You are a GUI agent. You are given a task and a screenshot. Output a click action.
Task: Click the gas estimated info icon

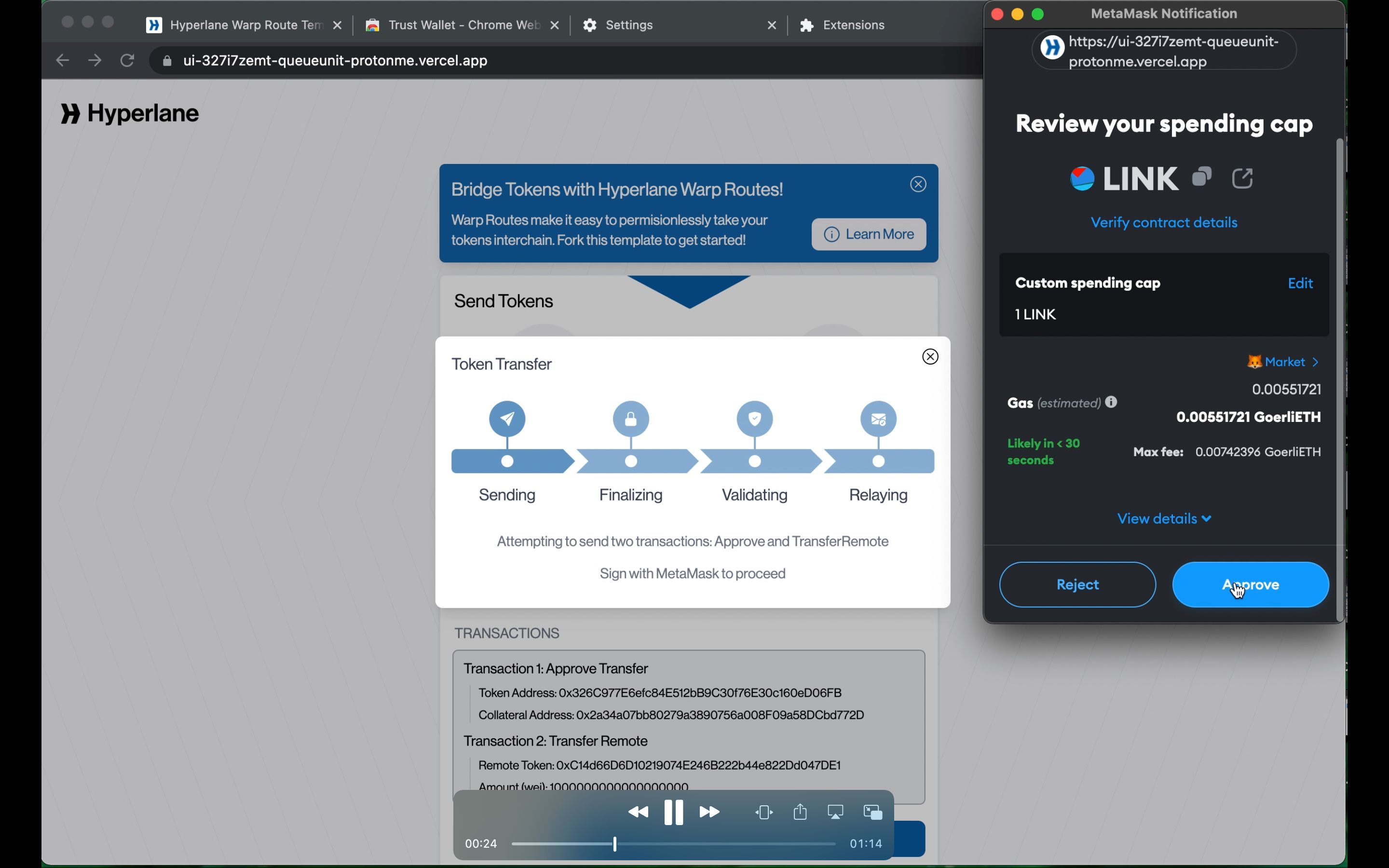tap(1111, 402)
